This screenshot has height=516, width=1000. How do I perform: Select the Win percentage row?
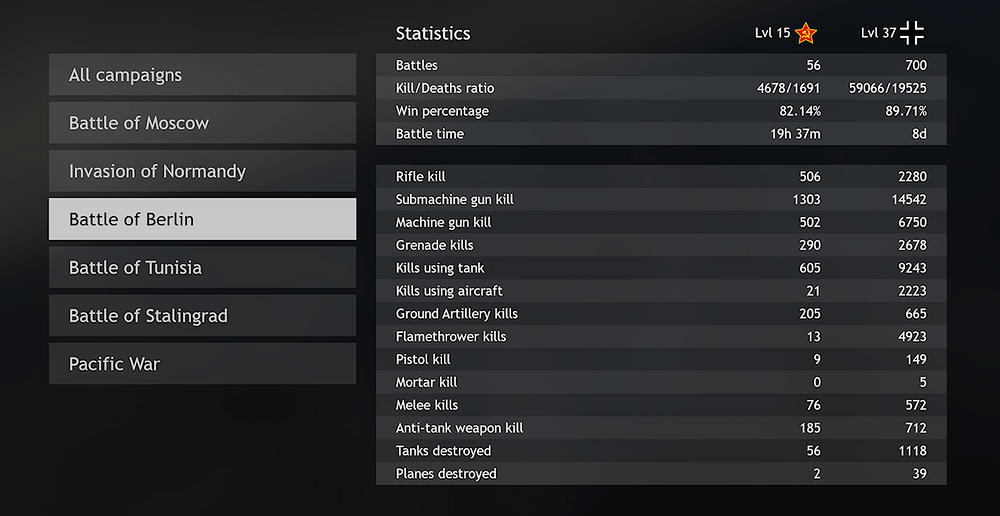660,111
